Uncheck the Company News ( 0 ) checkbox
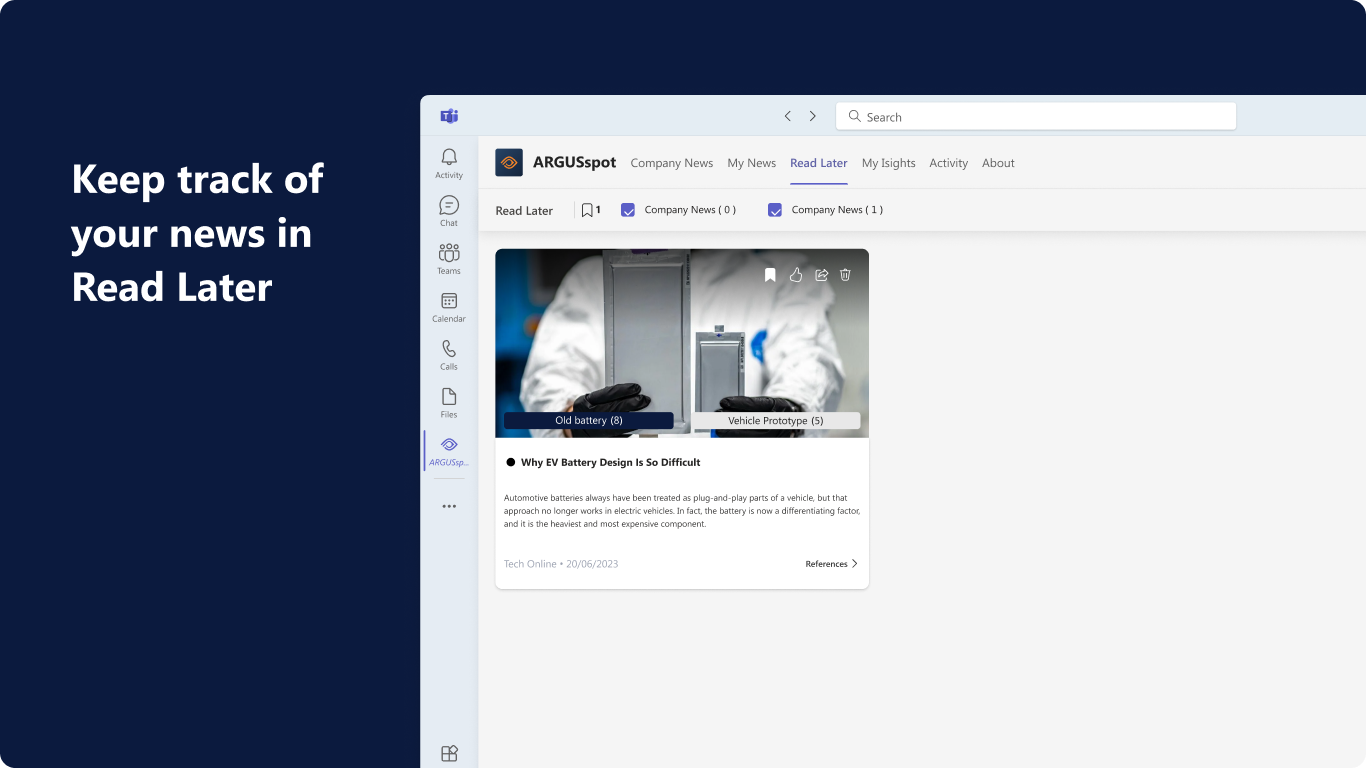1366x768 pixels. [x=628, y=210]
